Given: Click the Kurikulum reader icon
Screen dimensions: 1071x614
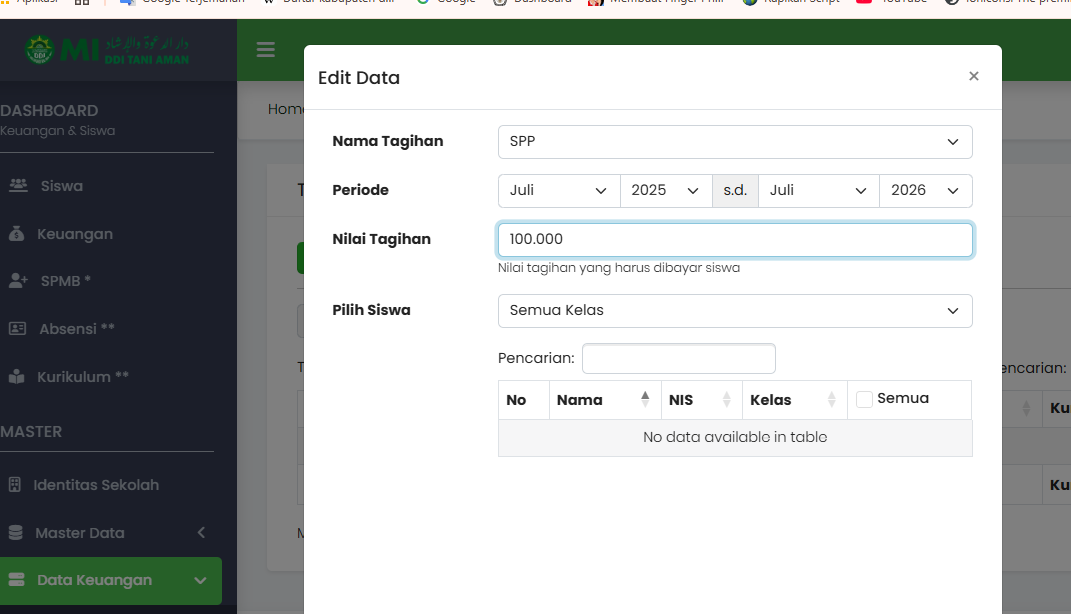Looking at the screenshot, I should coord(16,377).
